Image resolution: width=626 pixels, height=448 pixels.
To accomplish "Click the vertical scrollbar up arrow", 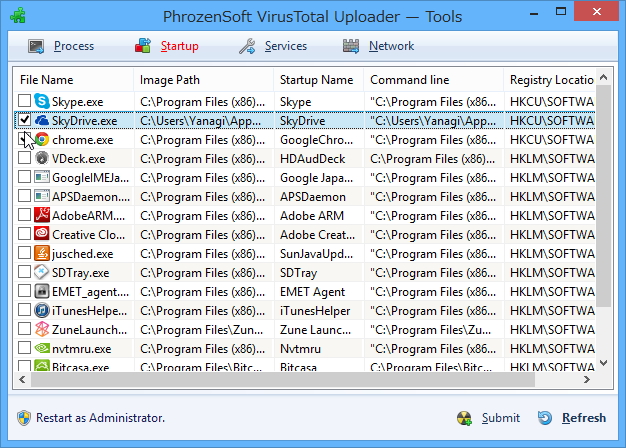I will (x=604, y=77).
